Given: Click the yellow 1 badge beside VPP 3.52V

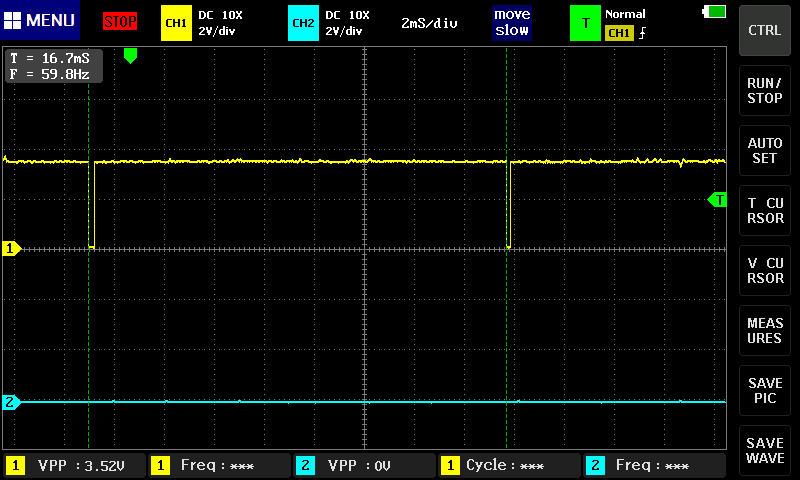Looking at the screenshot, I should tap(15, 465).
